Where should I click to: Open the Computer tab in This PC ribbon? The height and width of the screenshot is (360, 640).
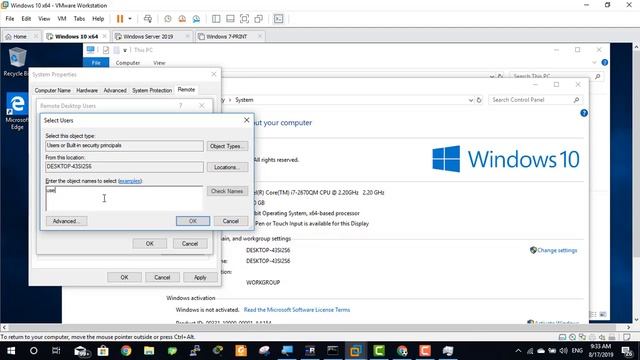(x=128, y=63)
